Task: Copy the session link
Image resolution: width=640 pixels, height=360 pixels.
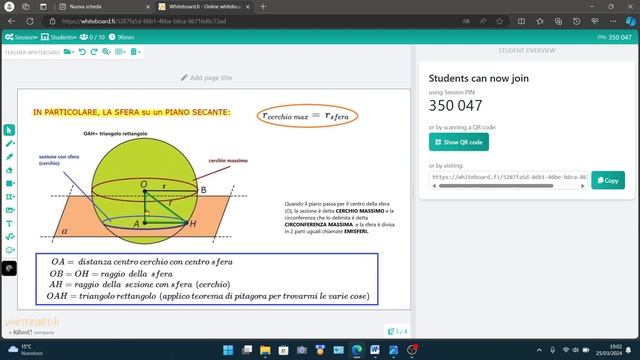Action: click(608, 180)
